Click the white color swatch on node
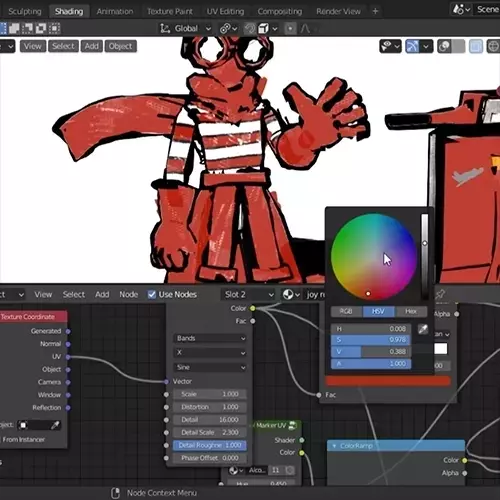500x500 pixels. coord(441,349)
